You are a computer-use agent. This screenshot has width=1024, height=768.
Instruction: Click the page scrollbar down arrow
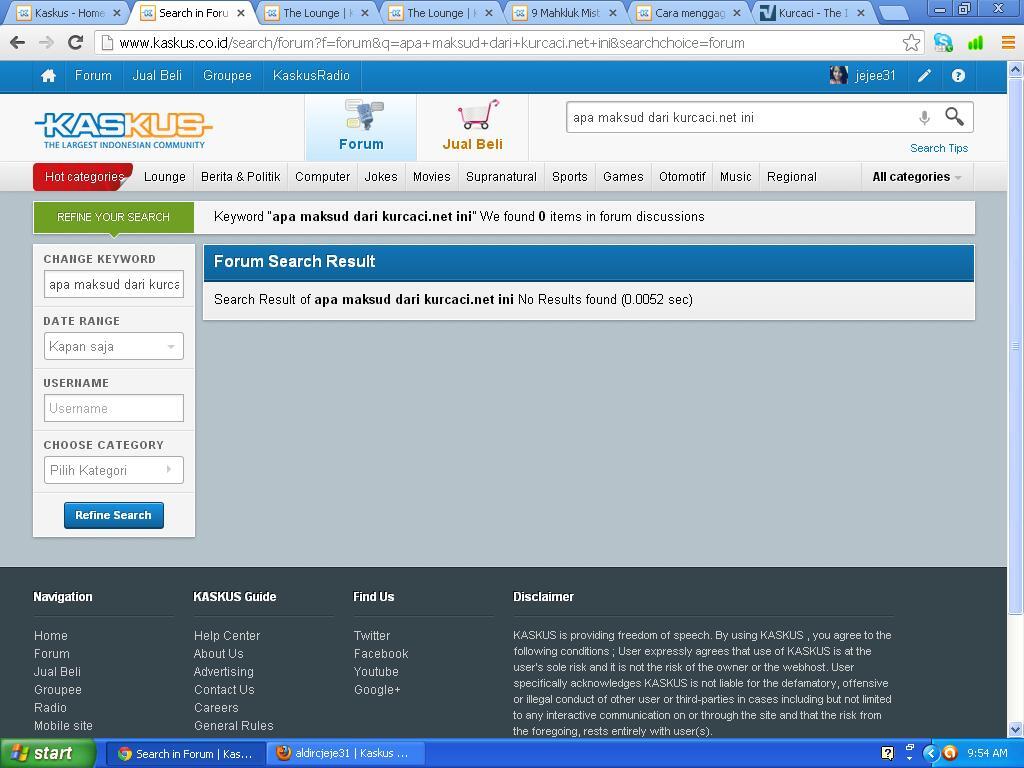pyautogui.click(x=1015, y=729)
